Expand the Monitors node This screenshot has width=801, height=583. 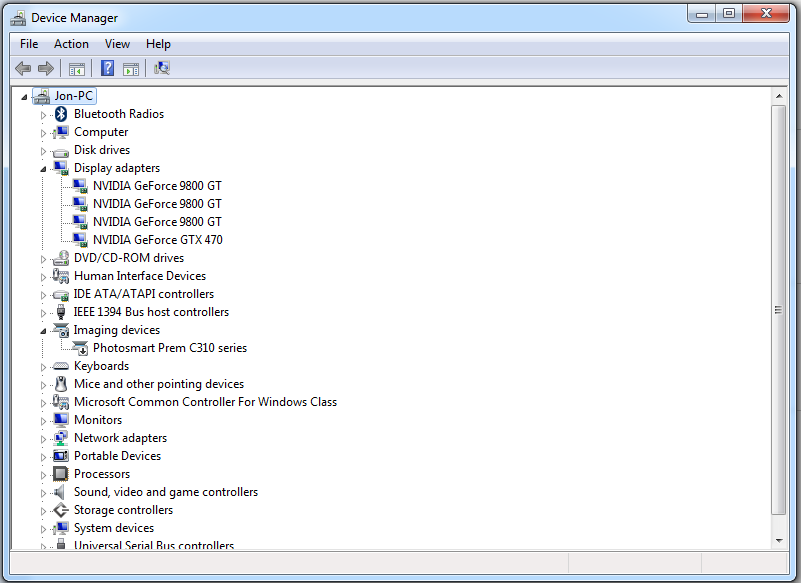43,421
